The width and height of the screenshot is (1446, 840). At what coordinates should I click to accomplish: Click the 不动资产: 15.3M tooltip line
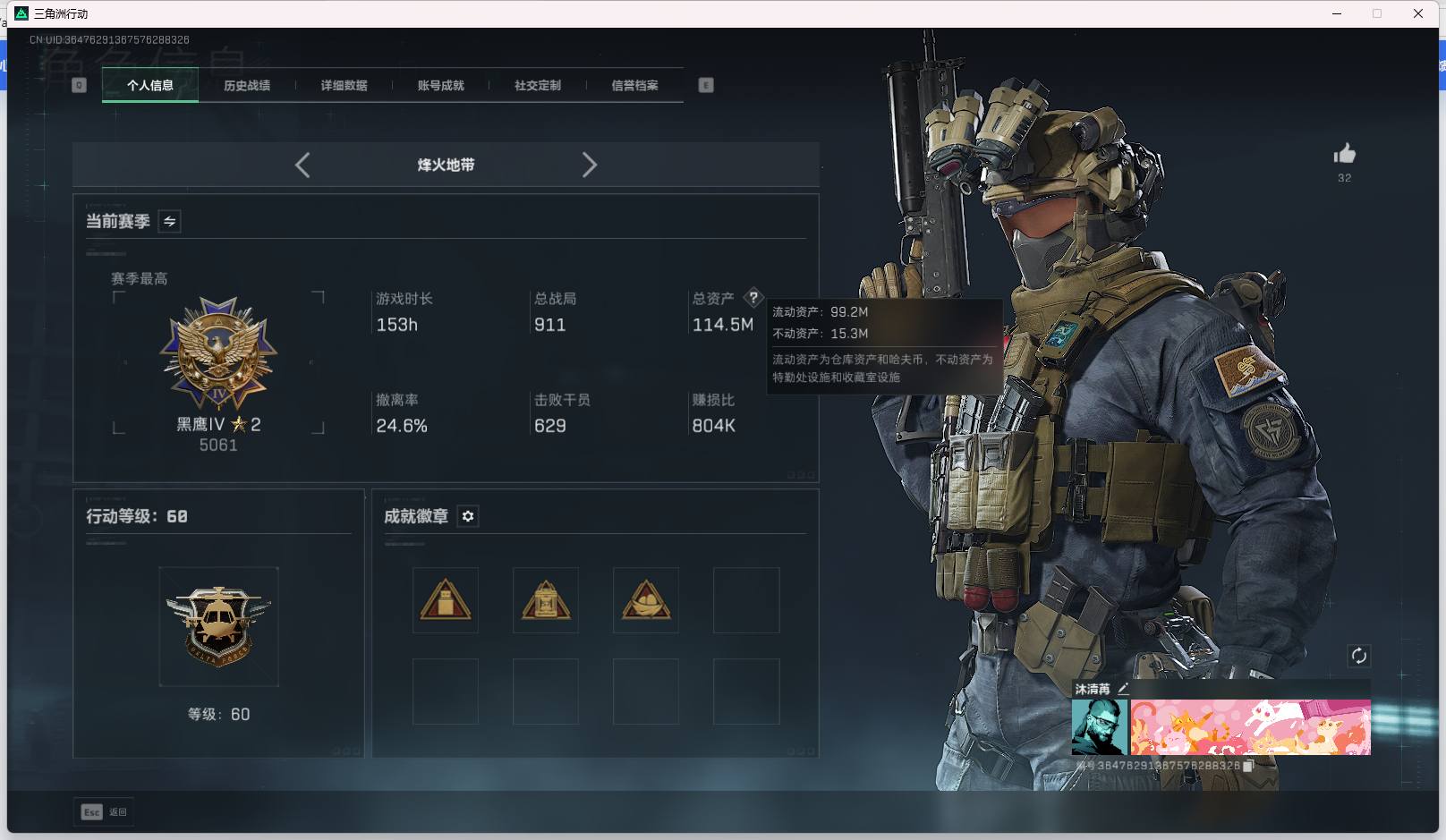[821, 334]
